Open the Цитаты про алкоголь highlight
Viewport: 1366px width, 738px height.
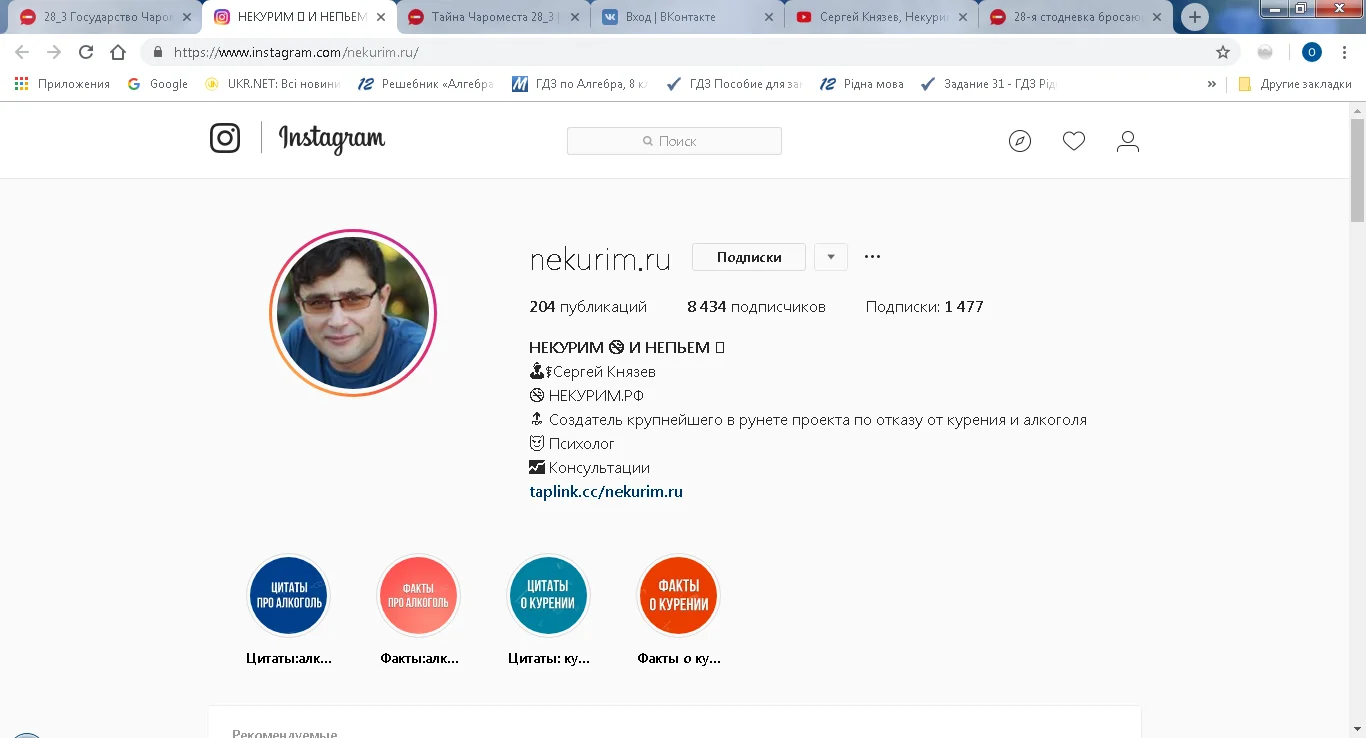pyautogui.click(x=288, y=596)
